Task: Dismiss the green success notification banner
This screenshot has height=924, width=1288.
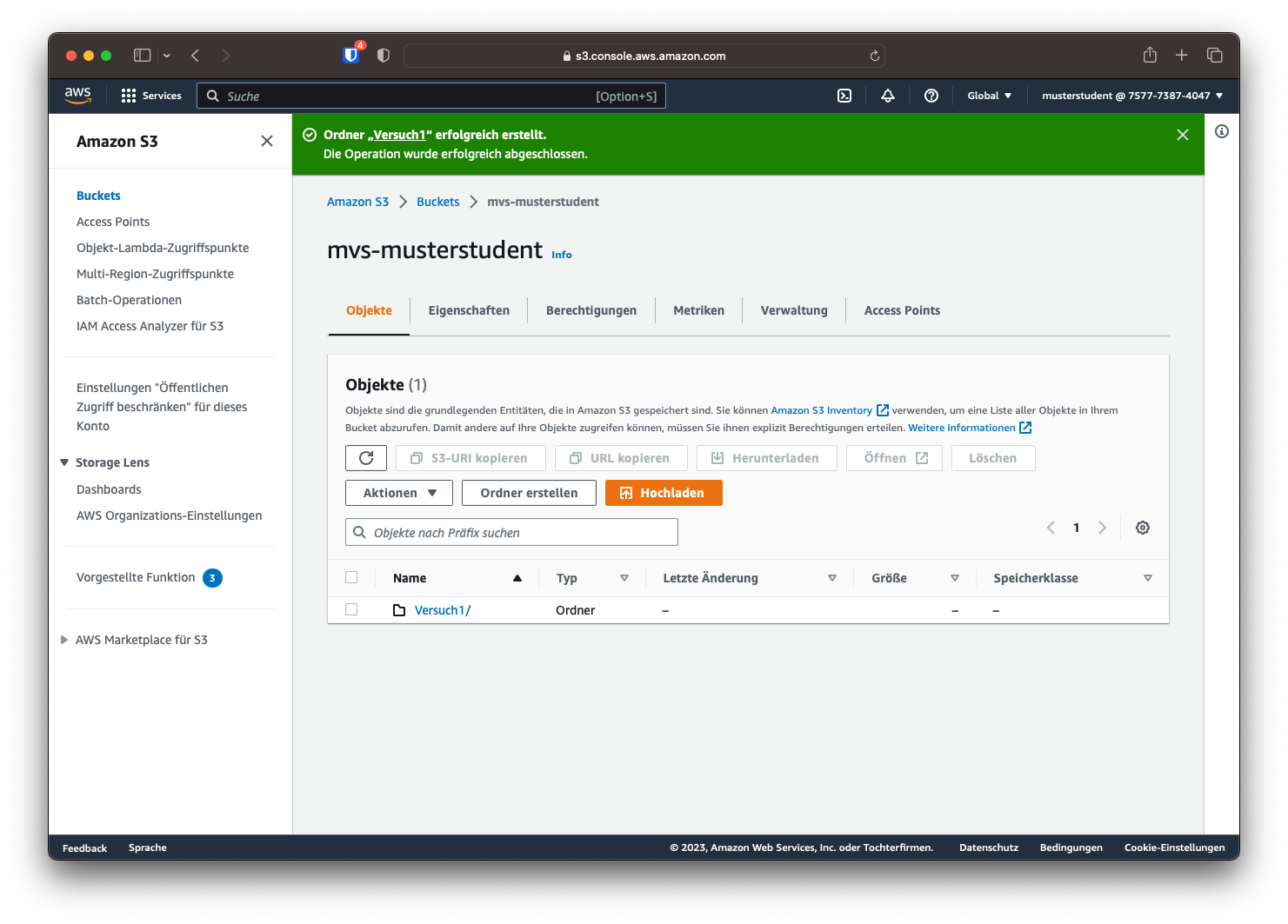Action: pyautogui.click(x=1182, y=135)
